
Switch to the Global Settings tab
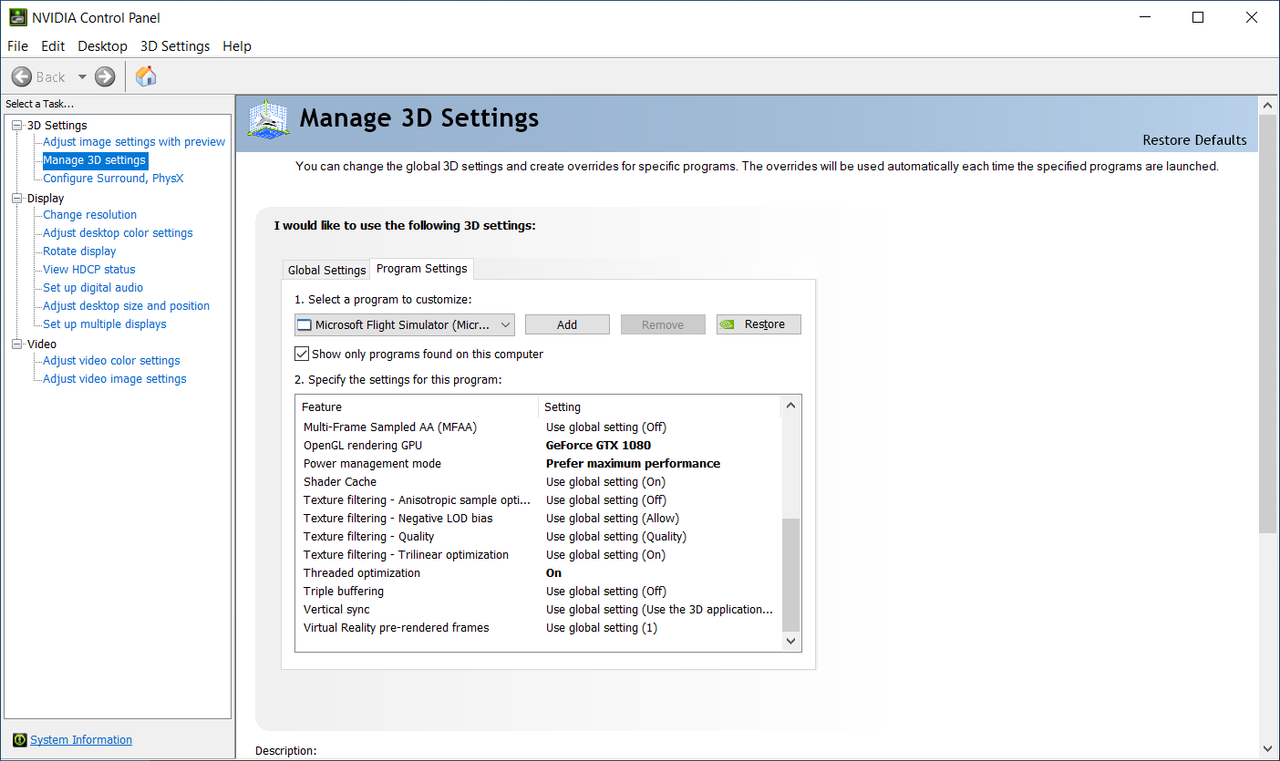tap(327, 270)
